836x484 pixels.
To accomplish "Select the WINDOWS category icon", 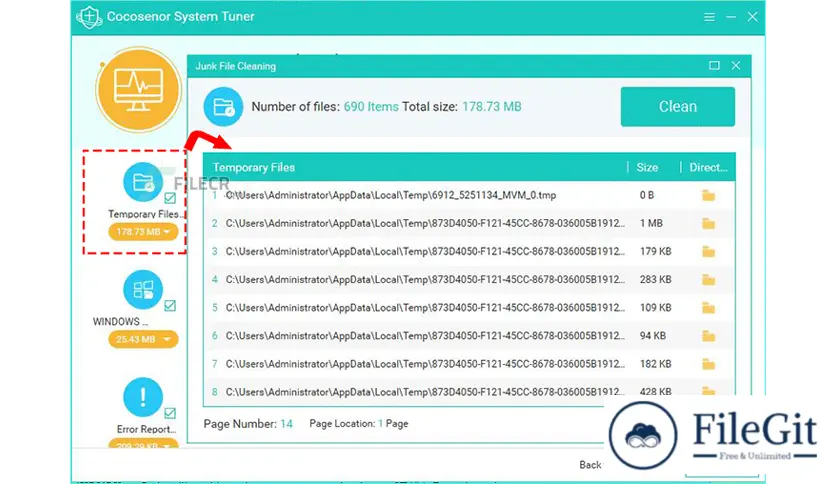I will pyautogui.click(x=143, y=290).
